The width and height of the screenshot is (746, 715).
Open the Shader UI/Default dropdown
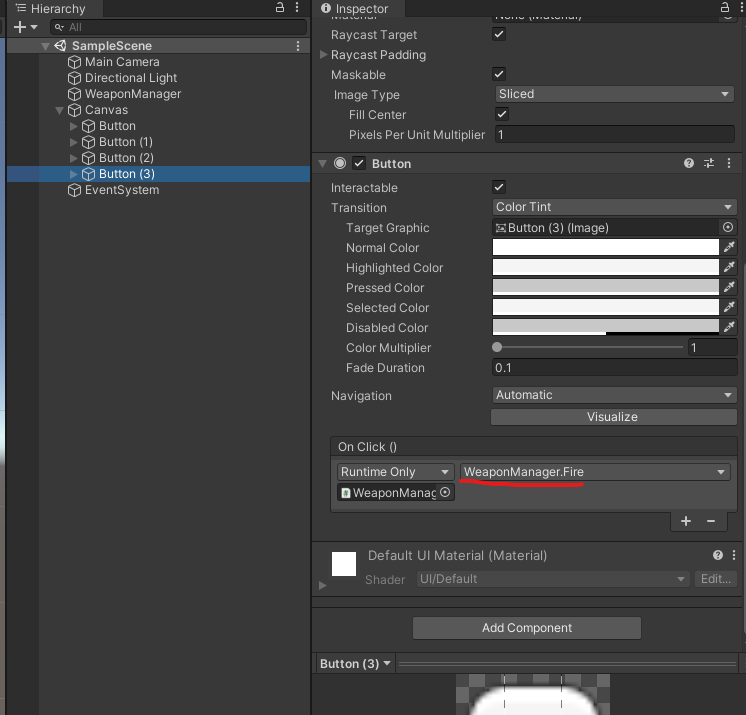[x=553, y=579]
